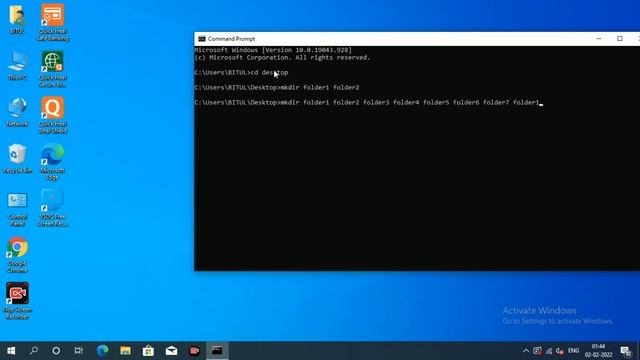Click 'folder7' in the last command
The width and height of the screenshot is (640, 360).
(x=496, y=102)
